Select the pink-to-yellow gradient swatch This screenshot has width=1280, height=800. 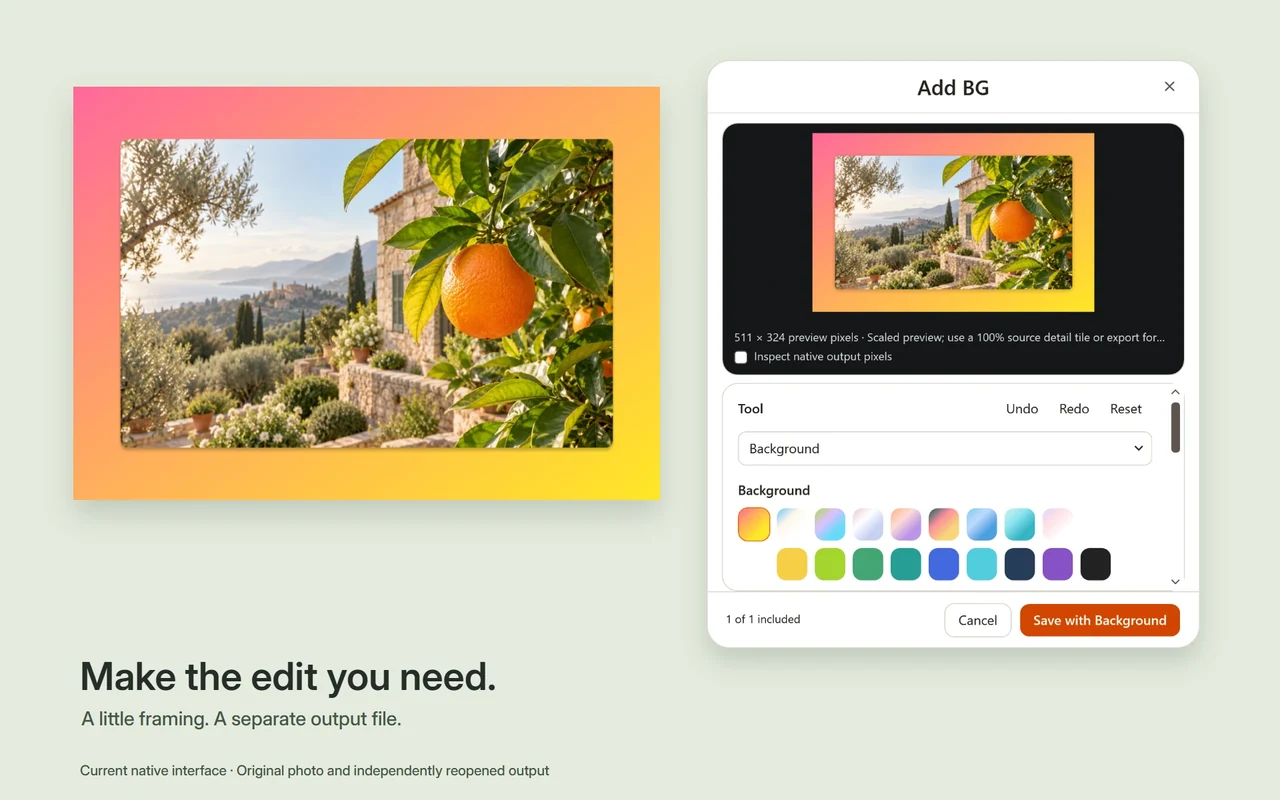pyautogui.click(x=754, y=524)
